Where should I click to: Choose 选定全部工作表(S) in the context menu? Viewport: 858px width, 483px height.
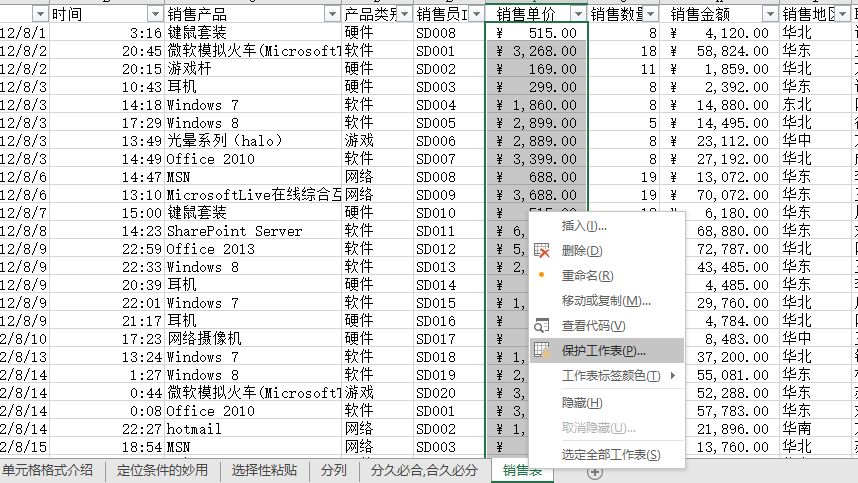click(607, 455)
